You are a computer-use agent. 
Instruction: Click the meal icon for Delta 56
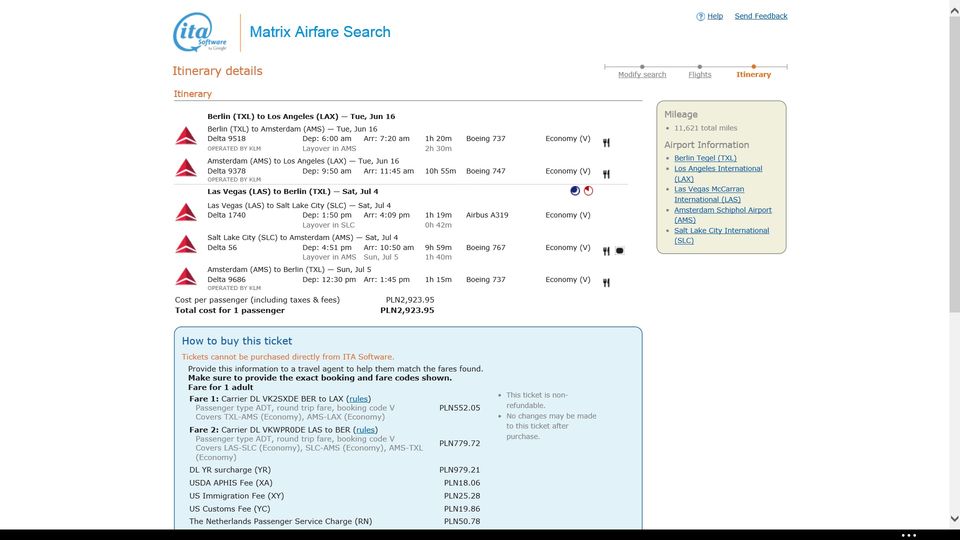(606, 251)
